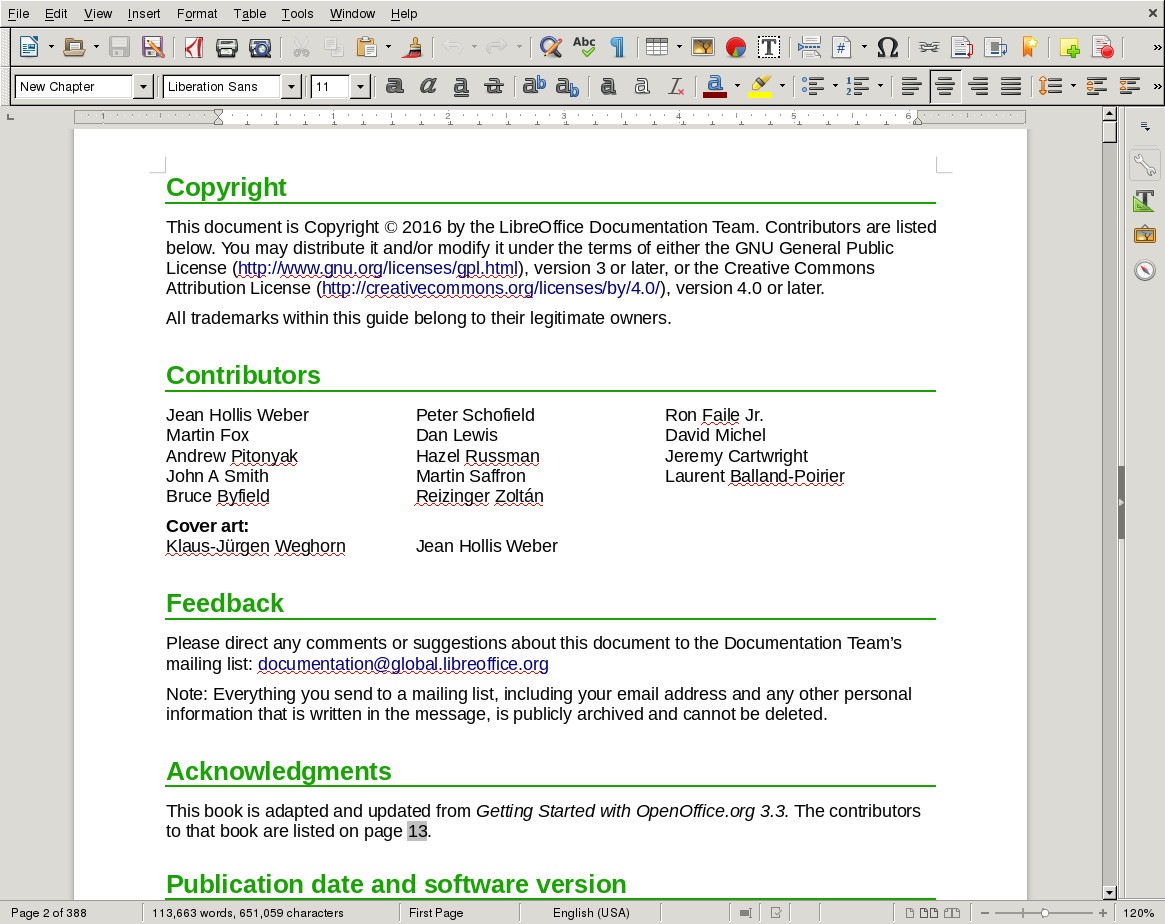The width and height of the screenshot is (1165, 924).
Task: Open the sidebar Gallery panel
Action: tap(1145, 235)
